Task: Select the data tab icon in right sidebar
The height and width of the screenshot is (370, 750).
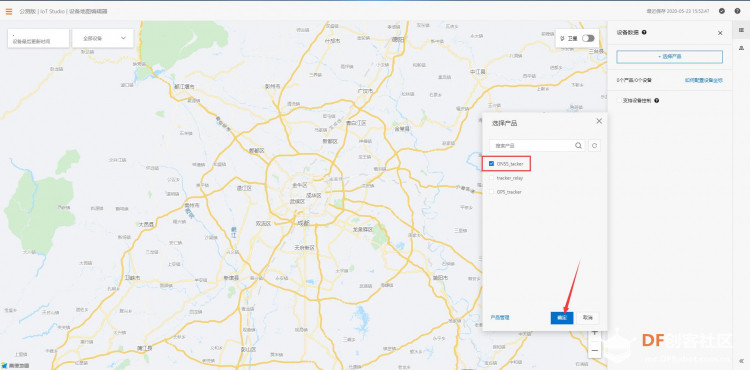Action: pyautogui.click(x=741, y=30)
